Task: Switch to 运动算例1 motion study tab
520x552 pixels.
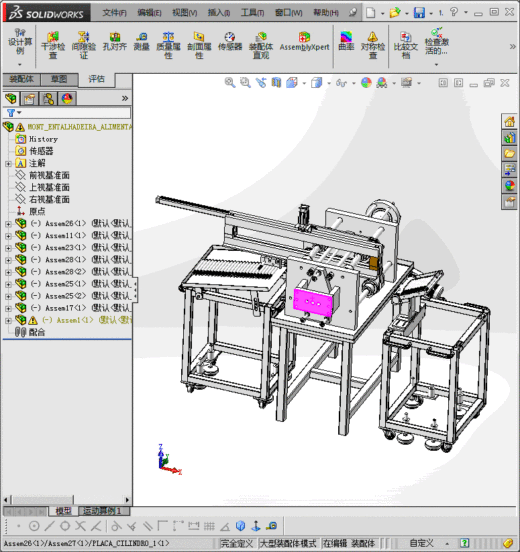Action: (104, 510)
